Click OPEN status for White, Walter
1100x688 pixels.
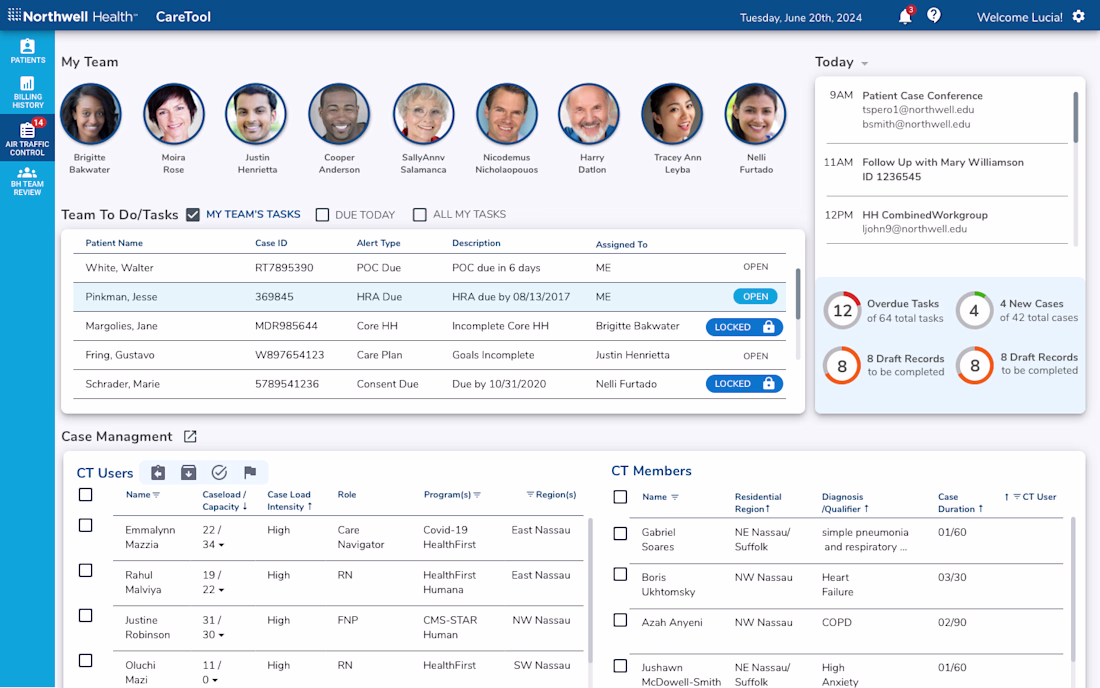coord(756,267)
